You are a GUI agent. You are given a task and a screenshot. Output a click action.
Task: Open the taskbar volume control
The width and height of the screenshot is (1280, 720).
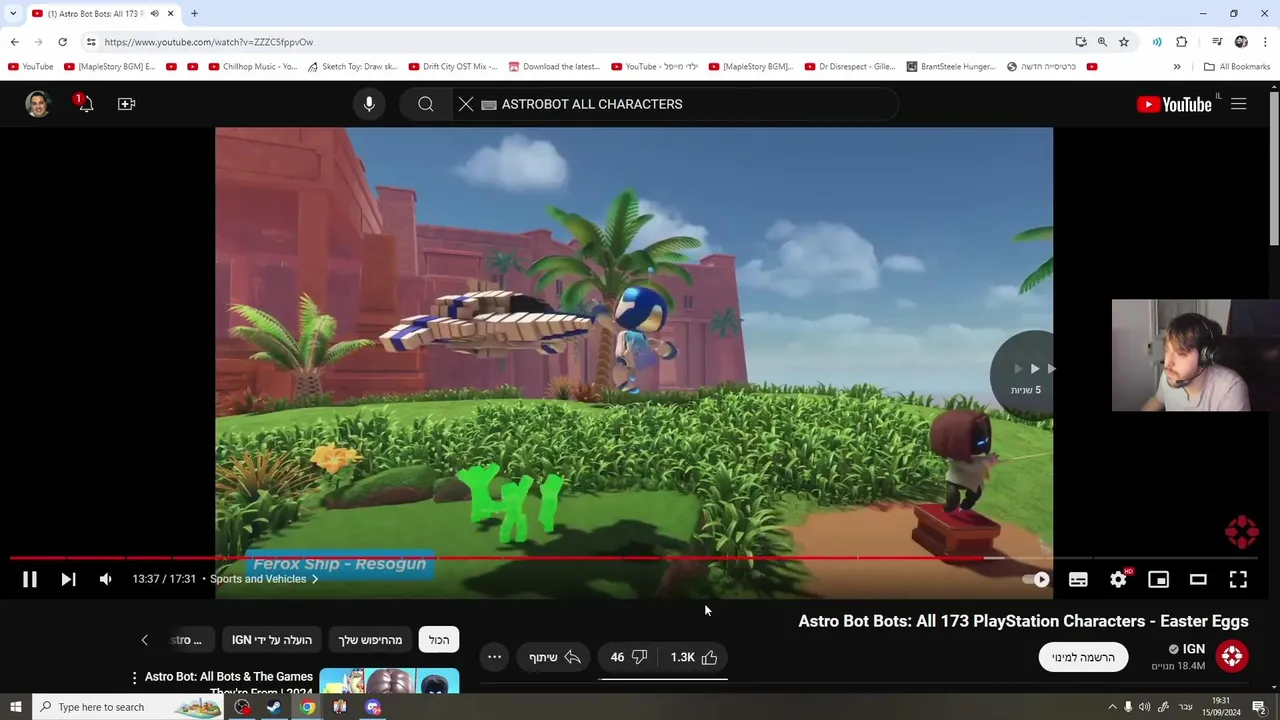1144,707
